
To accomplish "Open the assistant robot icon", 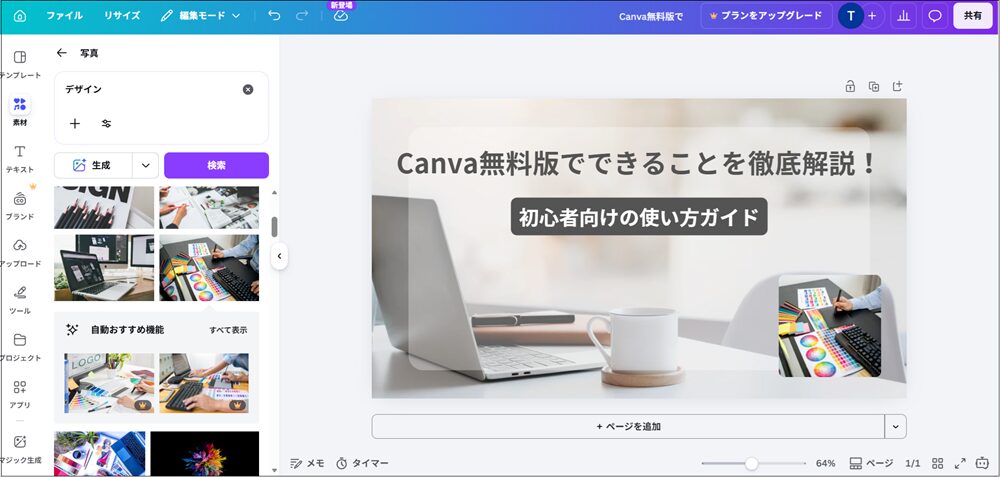I will point(982,464).
